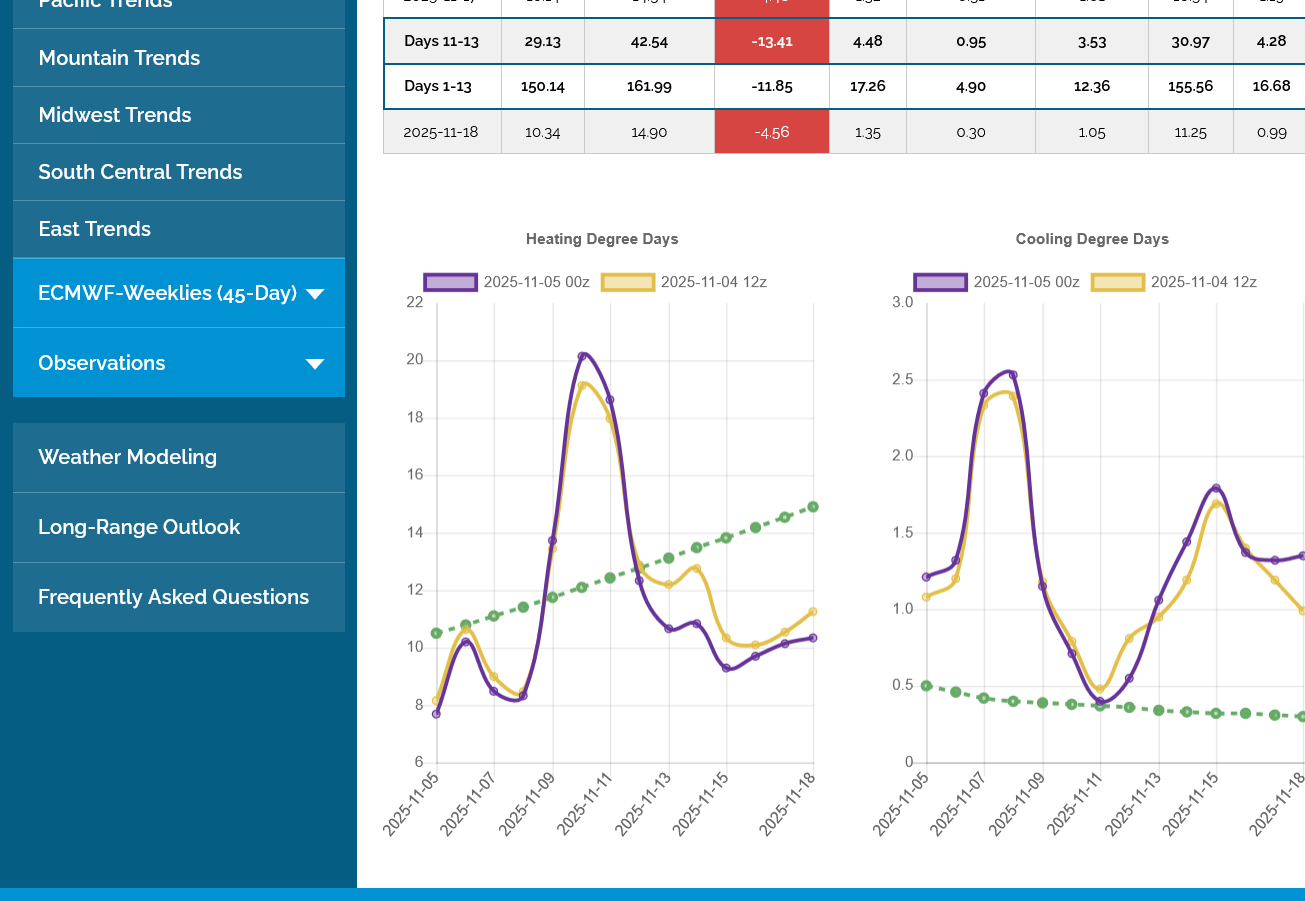Click yellow 2025-11-04 12z swatch in Cooling chart

click(1117, 282)
